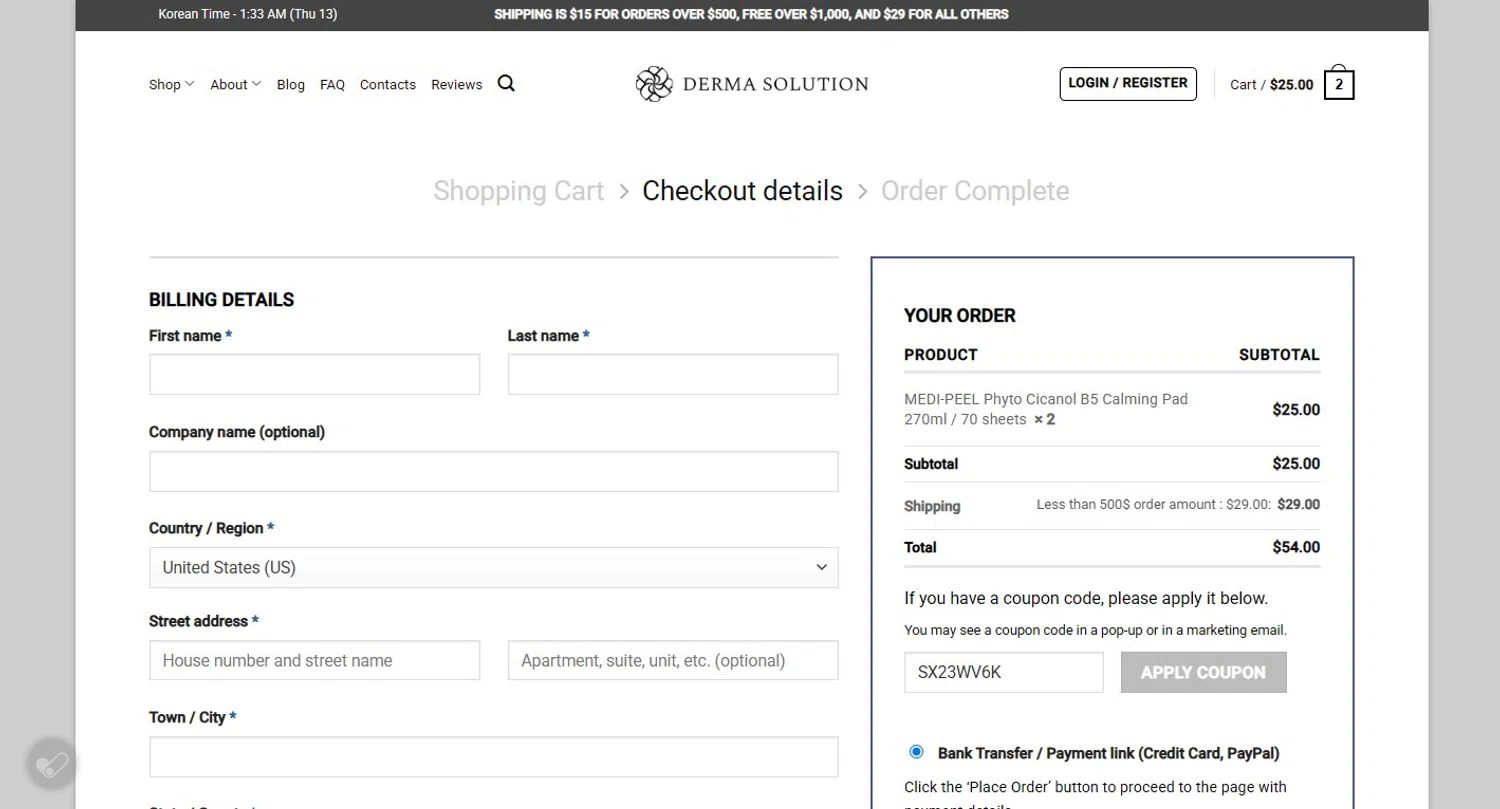This screenshot has width=1500, height=809.
Task: Click the YOUR ORDER heading
Action: (x=960, y=316)
